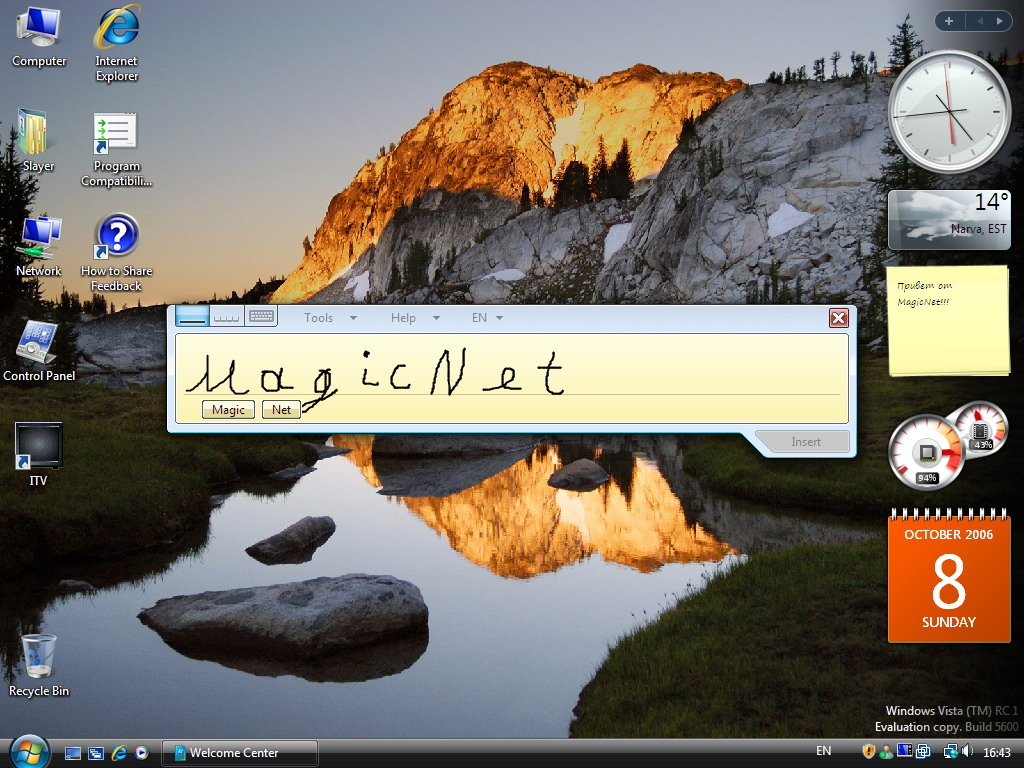Select the Program Compatibility shortcut icon

(x=116, y=150)
